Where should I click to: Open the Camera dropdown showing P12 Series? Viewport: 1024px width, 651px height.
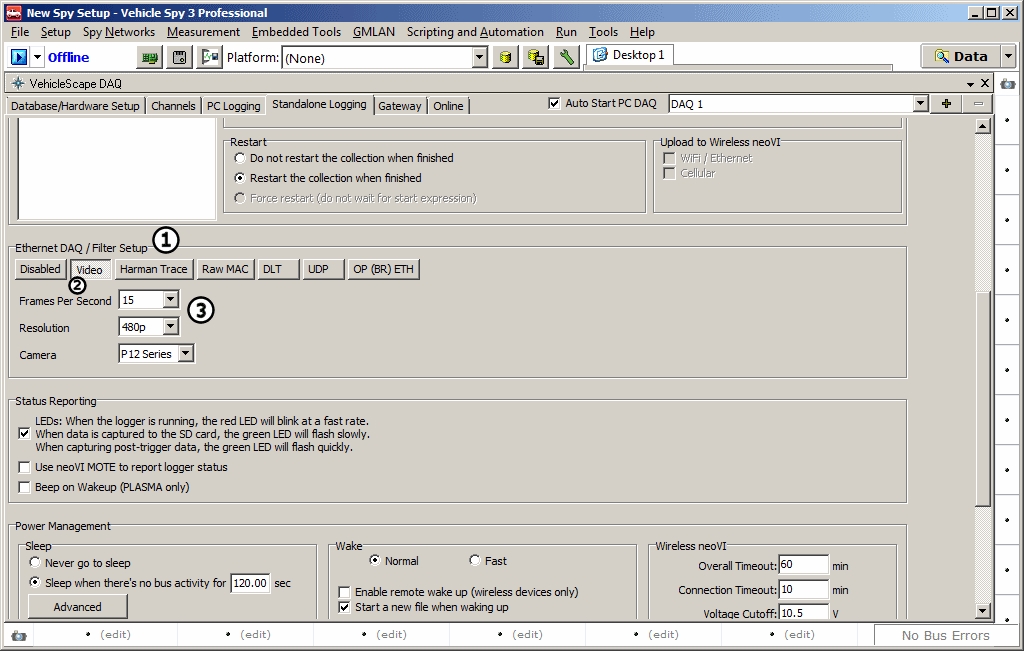pyautogui.click(x=185, y=353)
